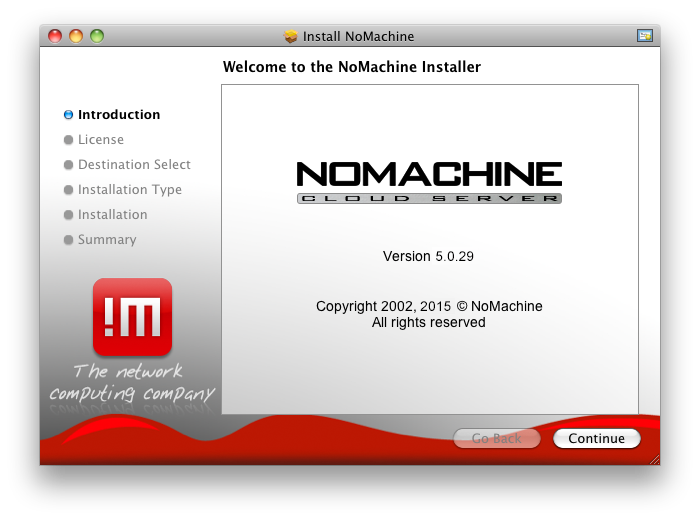This screenshot has width=700, height=520.
Task: Click the resize grip at window corner
Action: pyautogui.click(x=654, y=460)
